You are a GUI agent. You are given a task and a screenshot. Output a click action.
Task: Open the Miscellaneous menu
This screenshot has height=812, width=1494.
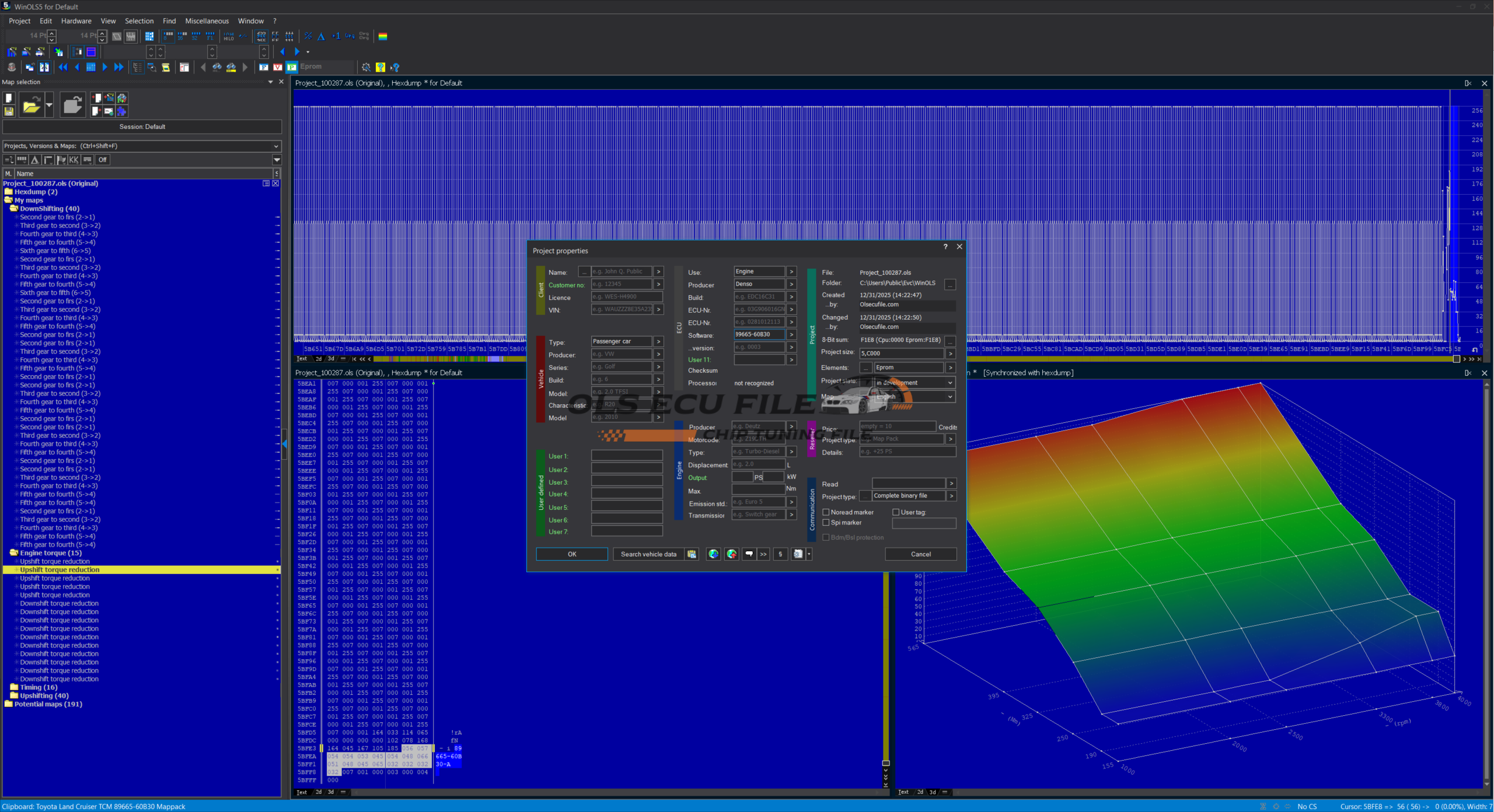point(207,21)
